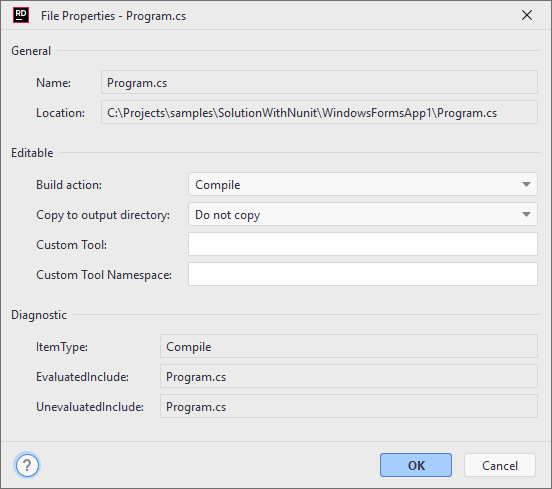The image size is (552, 489).
Task: Dismiss dialog with the Cancel button
Action: 500,465
